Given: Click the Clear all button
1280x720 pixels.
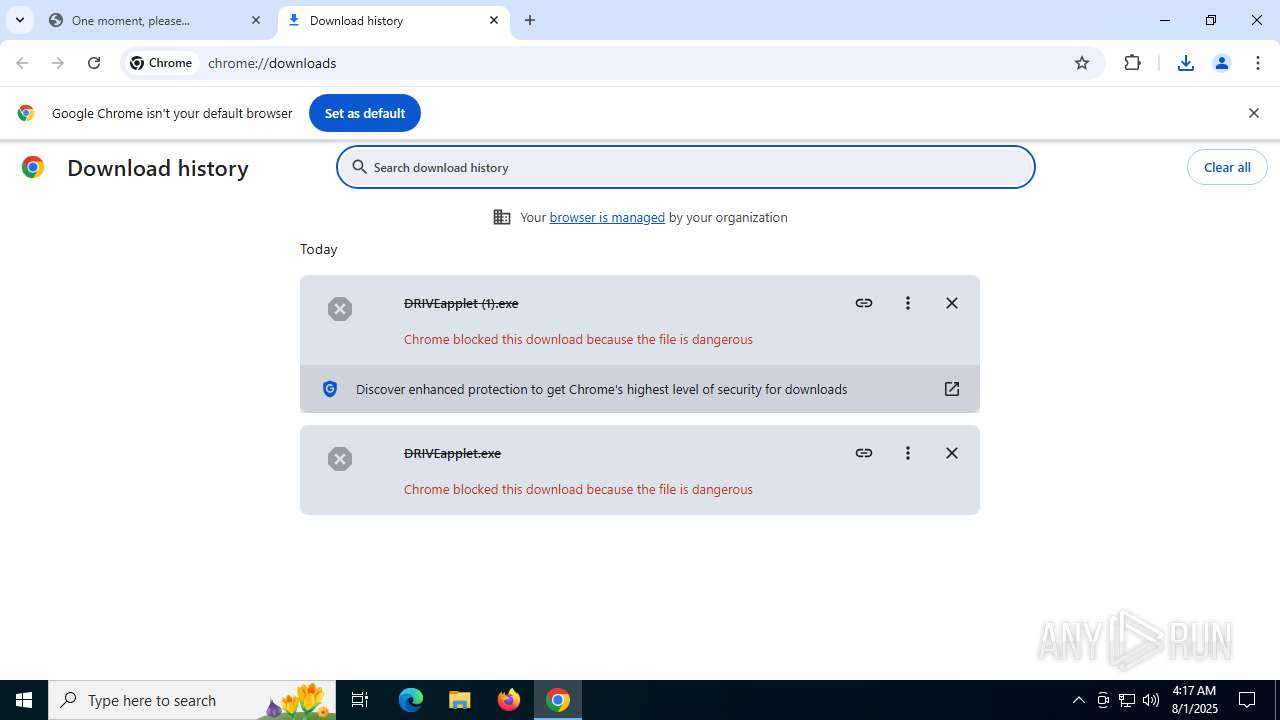Looking at the screenshot, I should 1227,167.
